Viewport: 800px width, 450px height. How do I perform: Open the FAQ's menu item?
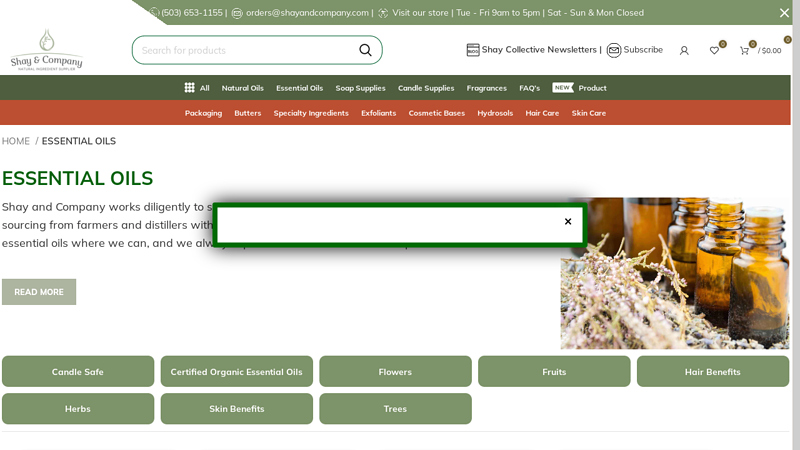[x=530, y=88]
